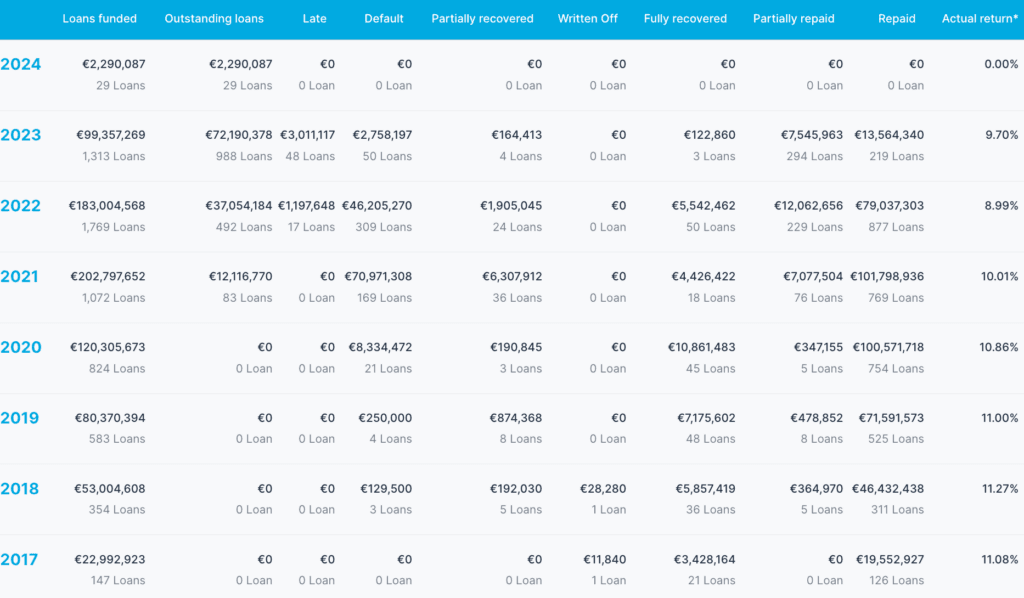Click the Actual return* column header
This screenshot has height=598, width=1024.
(979, 19)
